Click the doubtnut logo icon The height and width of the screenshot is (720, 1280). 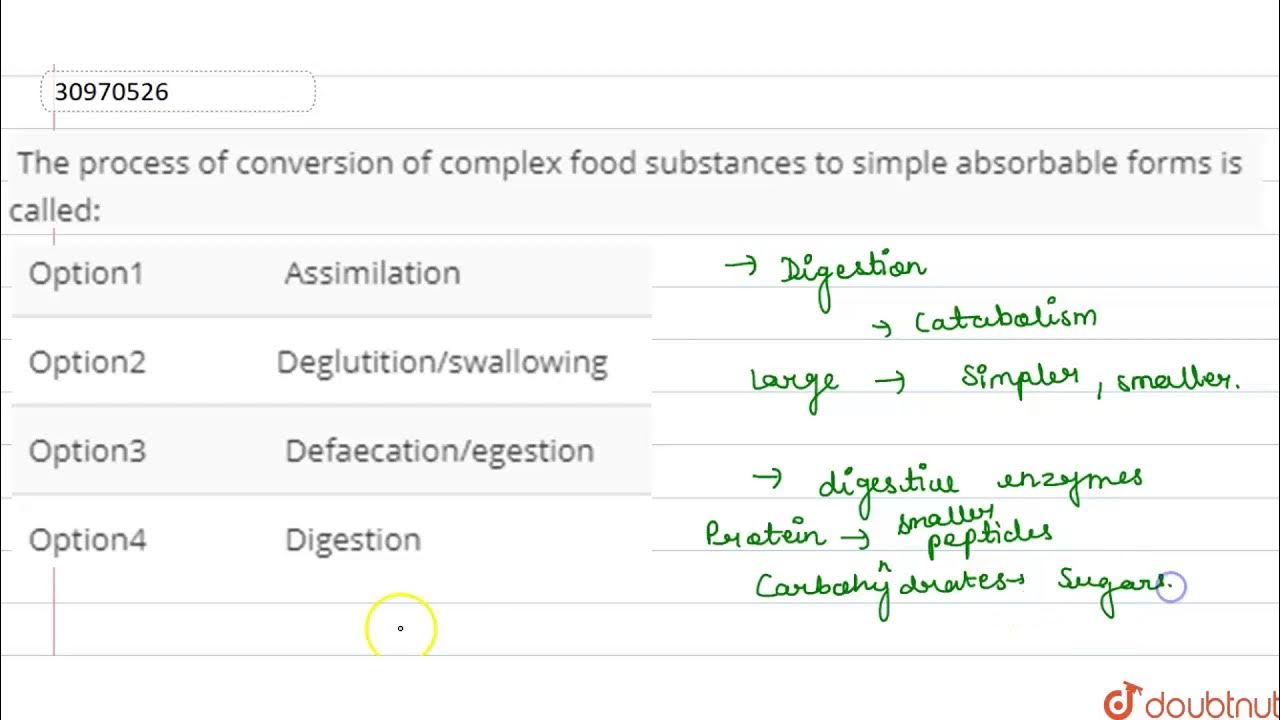click(x=1123, y=701)
